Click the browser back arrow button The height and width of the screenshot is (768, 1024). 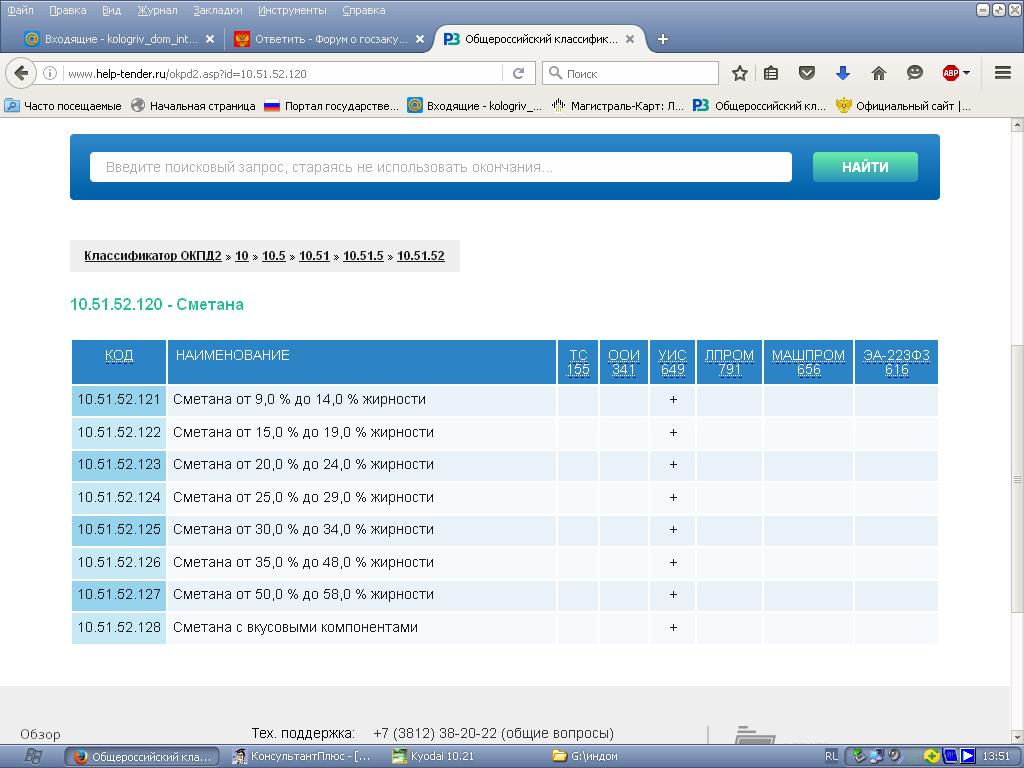click(x=21, y=73)
